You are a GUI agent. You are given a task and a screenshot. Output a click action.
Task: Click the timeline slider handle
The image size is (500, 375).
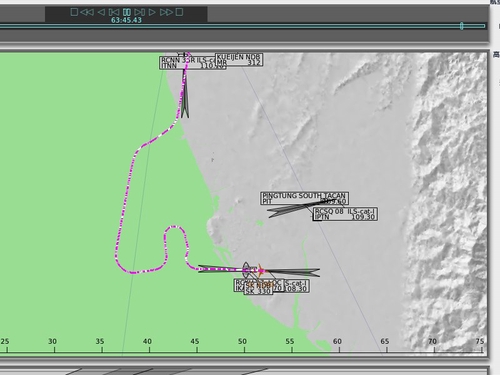tap(461, 26)
